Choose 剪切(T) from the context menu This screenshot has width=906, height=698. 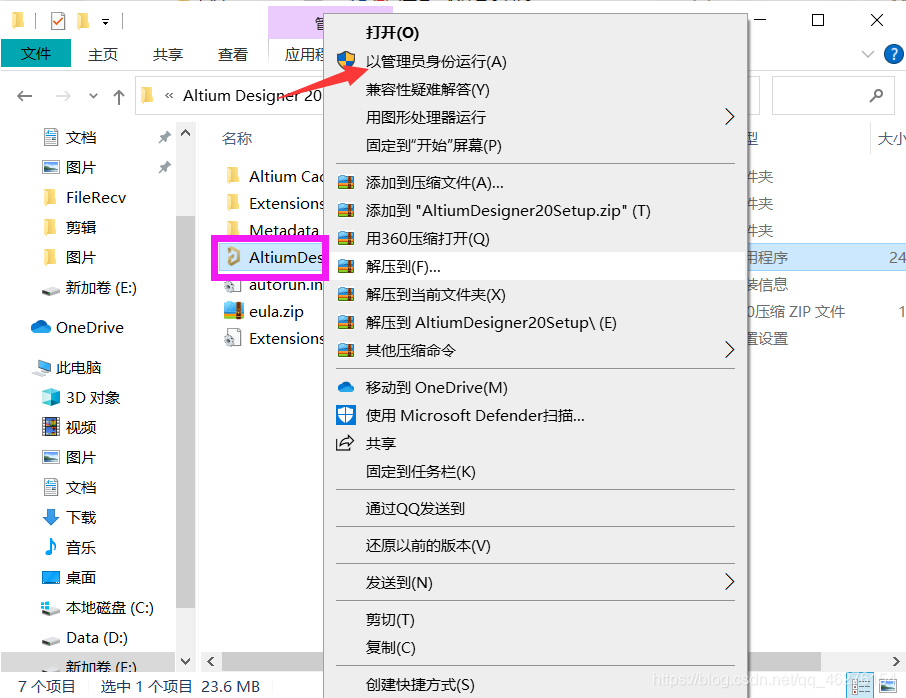click(390, 620)
